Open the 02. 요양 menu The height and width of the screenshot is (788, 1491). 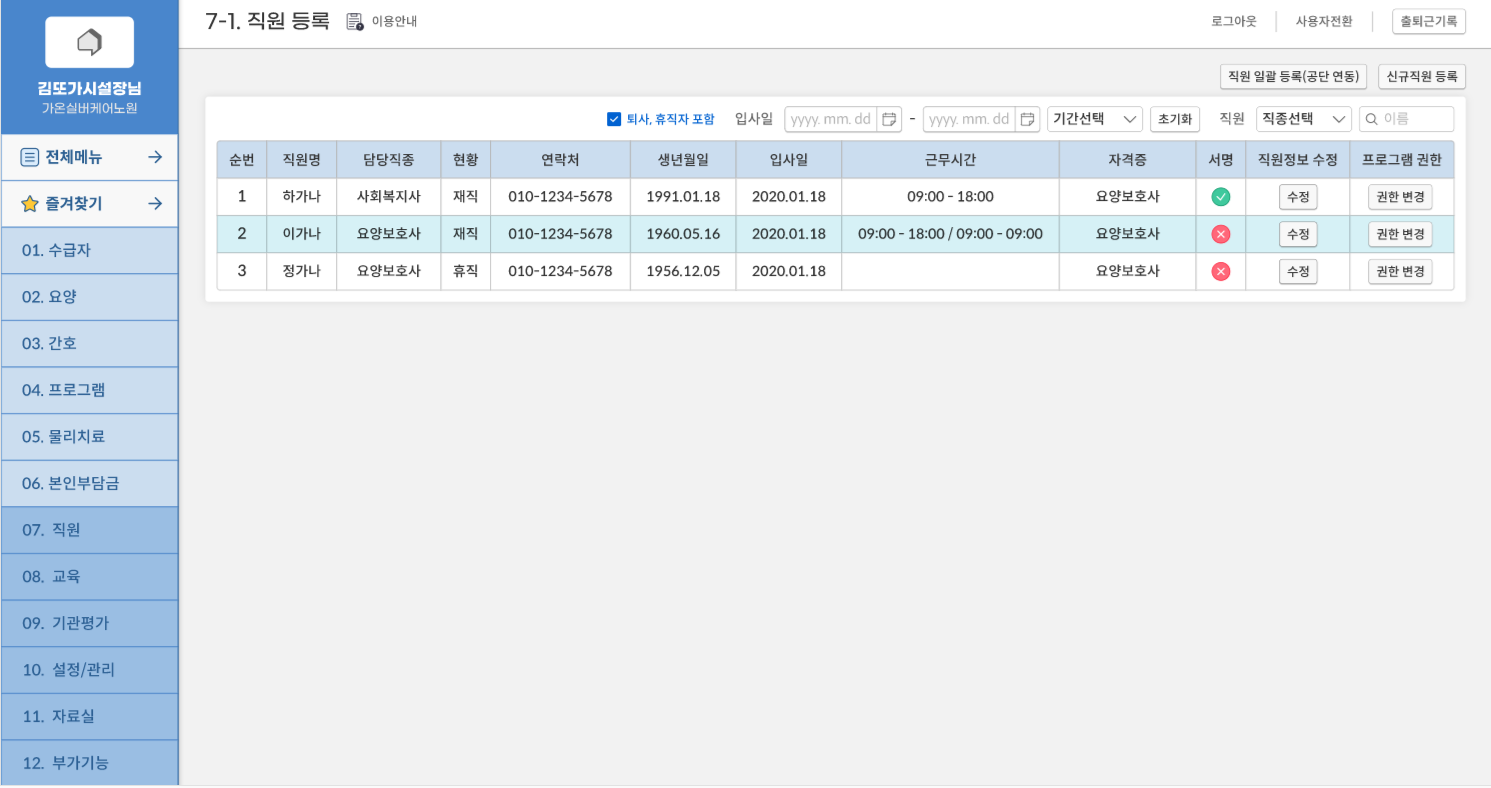coord(90,297)
